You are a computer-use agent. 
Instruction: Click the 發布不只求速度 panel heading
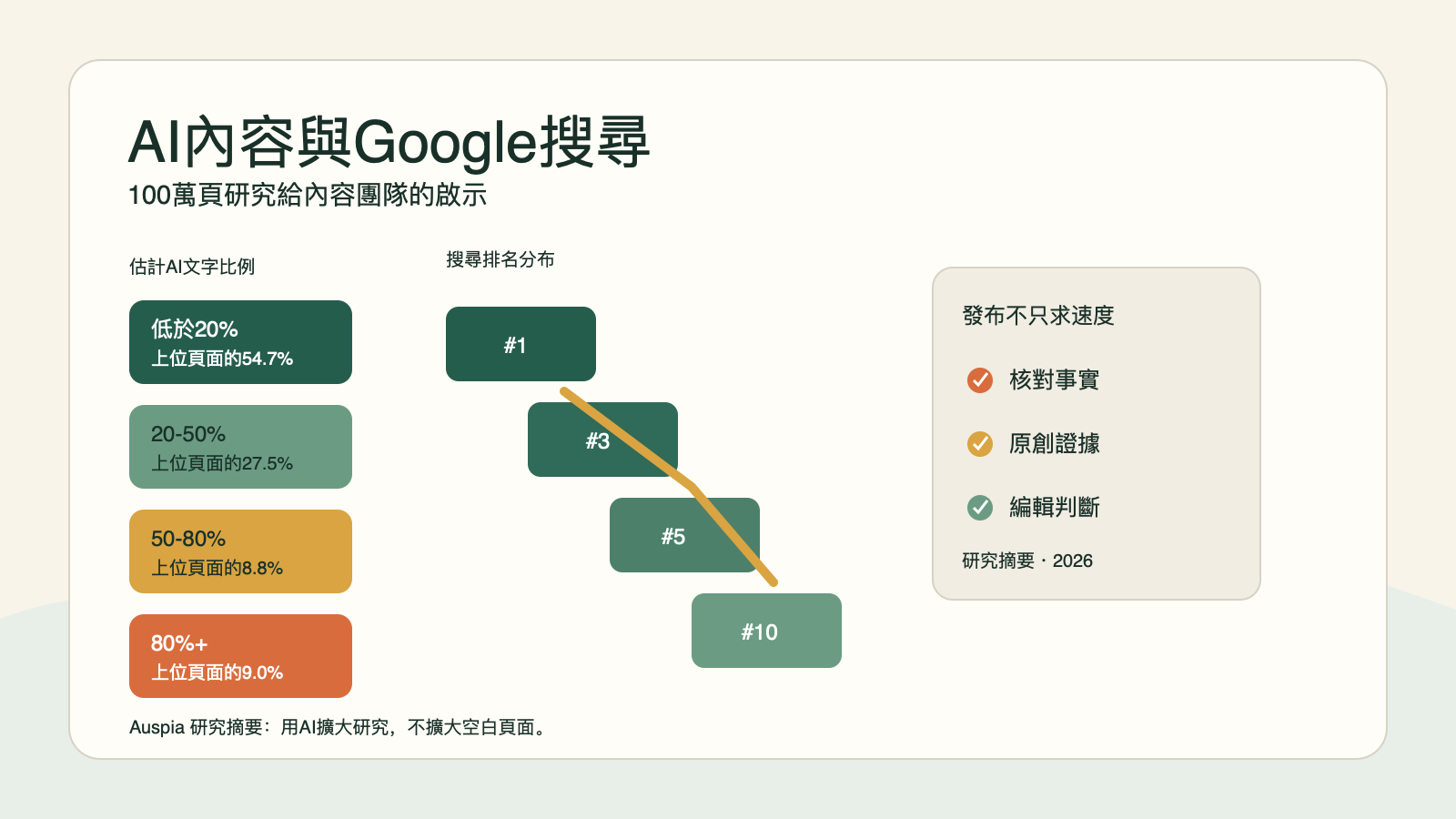pyautogui.click(x=1038, y=316)
